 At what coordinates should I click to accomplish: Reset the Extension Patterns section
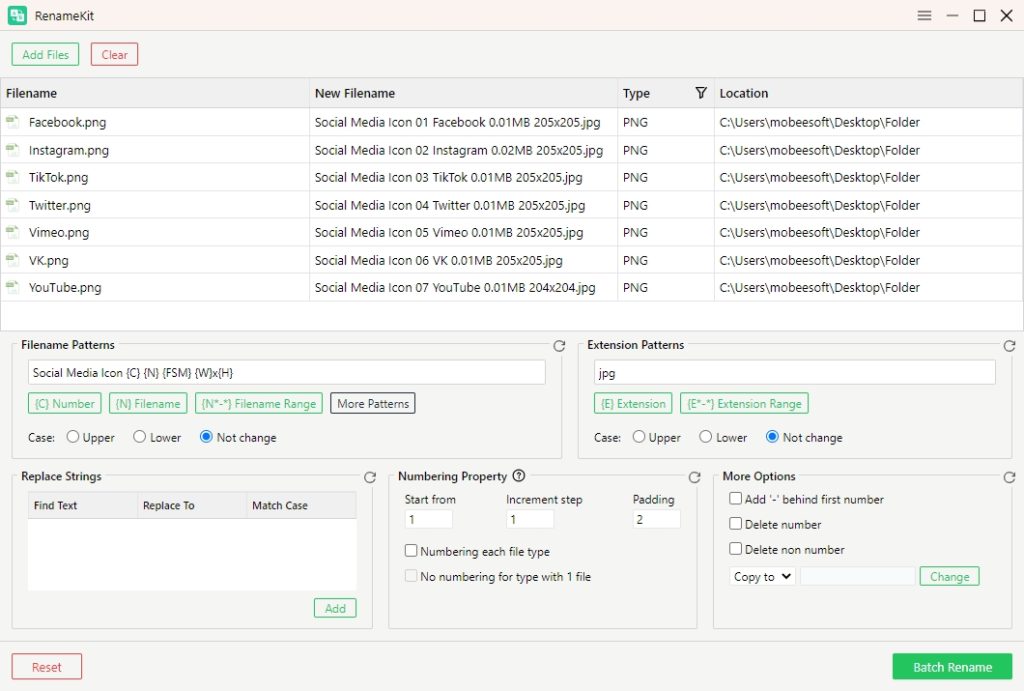coord(1009,346)
